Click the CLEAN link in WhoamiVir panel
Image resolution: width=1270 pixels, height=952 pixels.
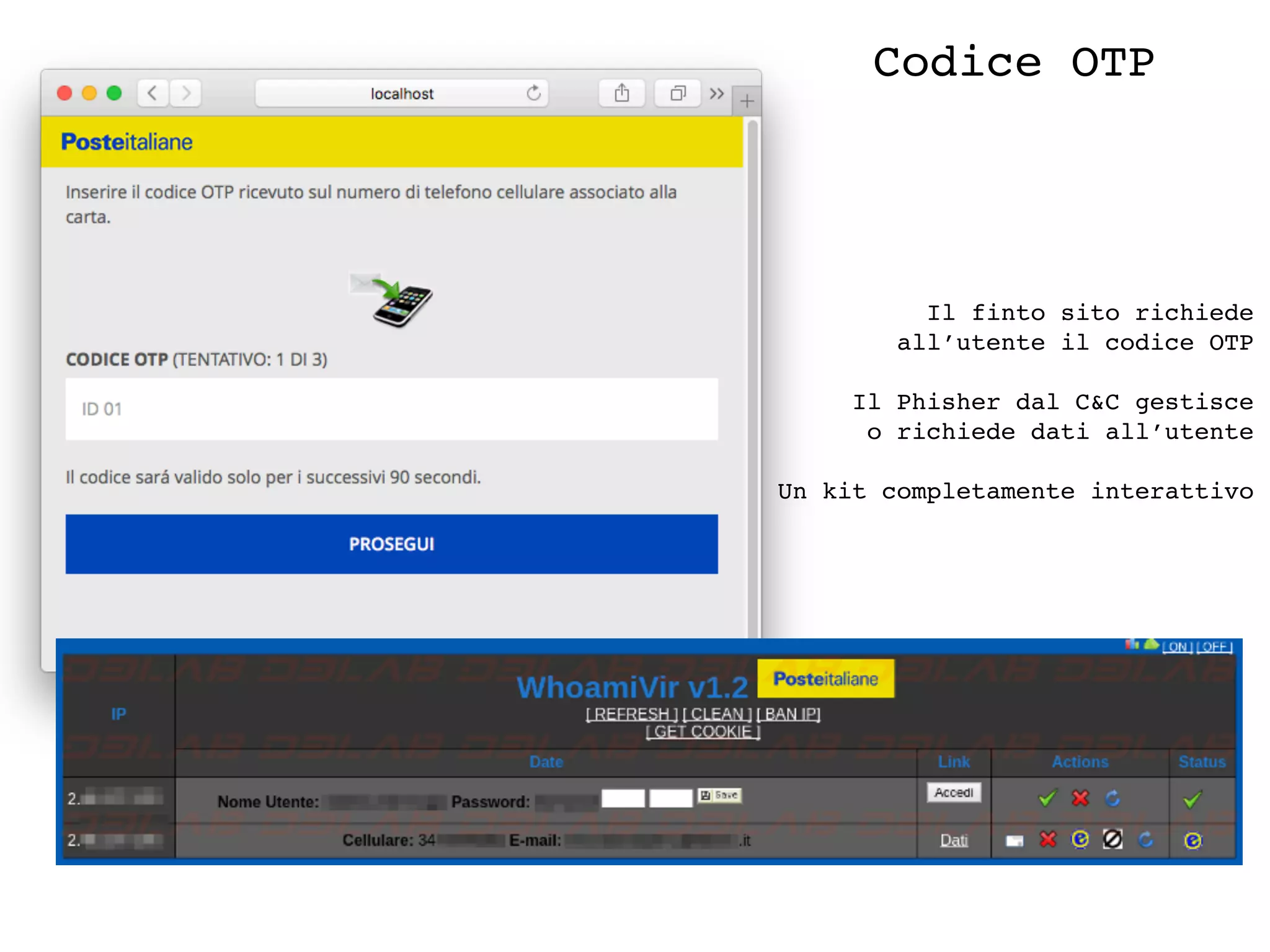(717, 714)
